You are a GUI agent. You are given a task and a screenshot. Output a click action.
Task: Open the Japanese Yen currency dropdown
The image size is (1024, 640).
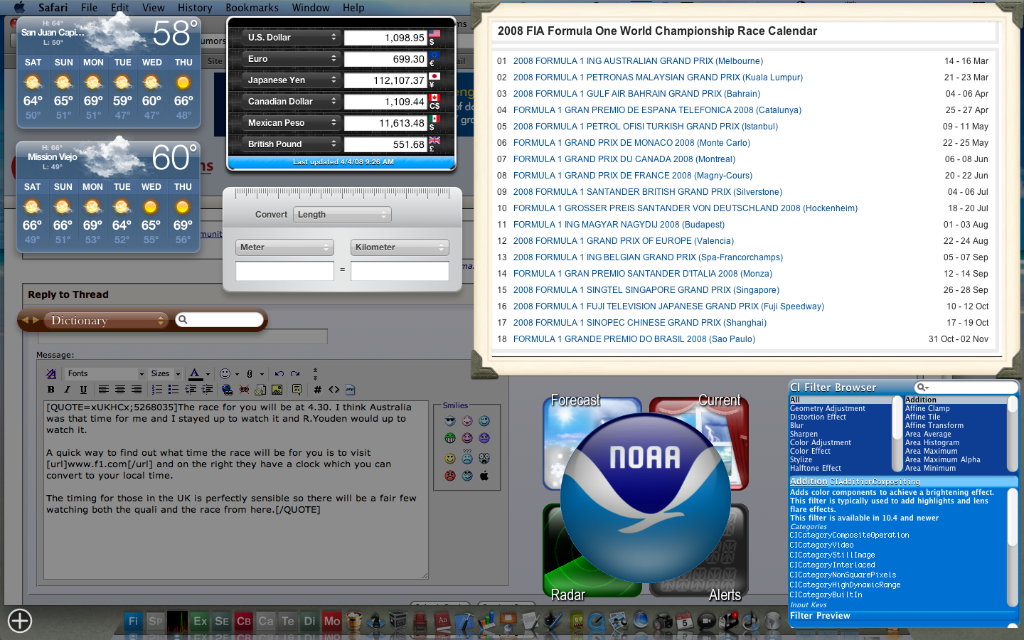[291, 80]
